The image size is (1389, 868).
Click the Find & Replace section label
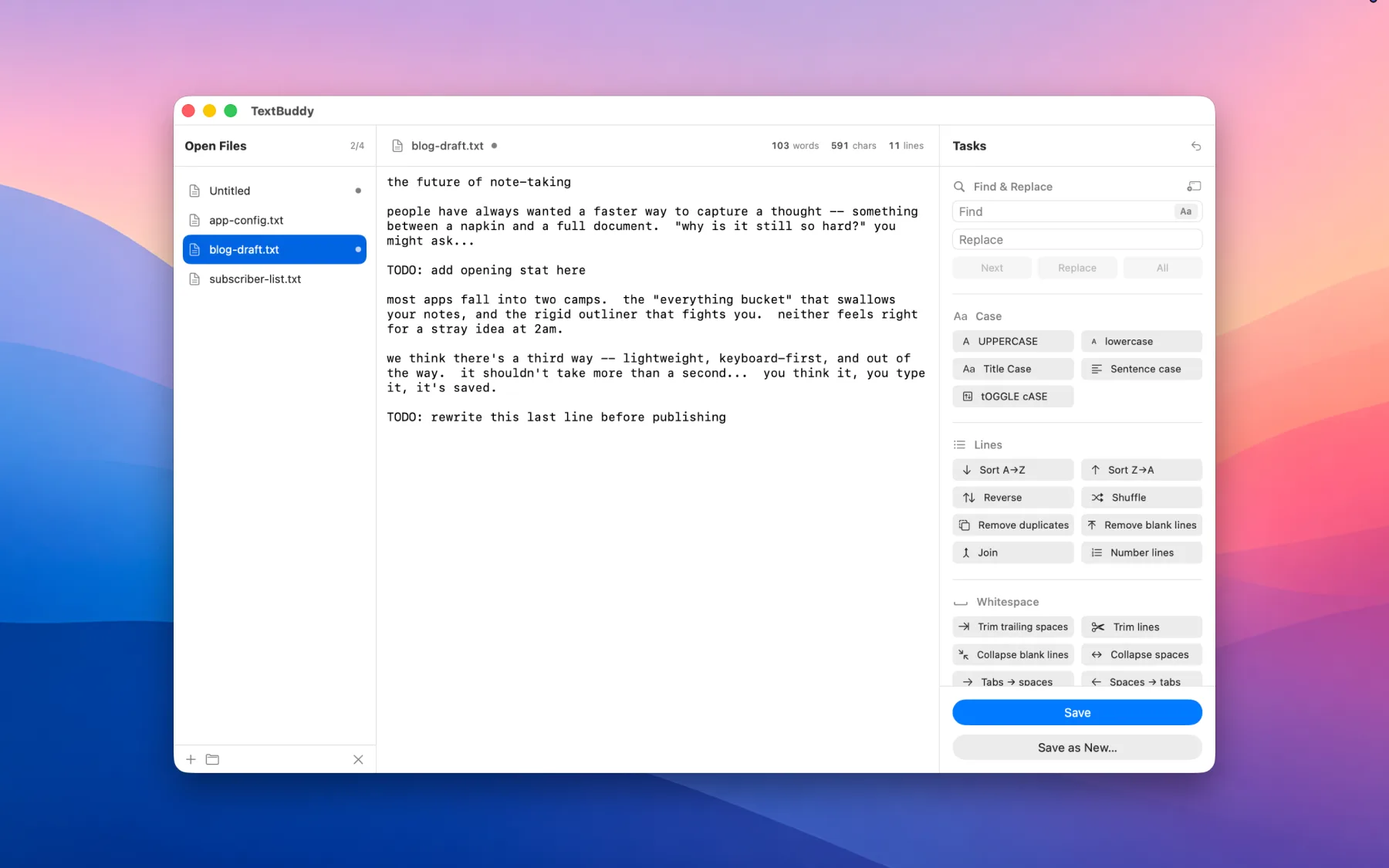1012,187
